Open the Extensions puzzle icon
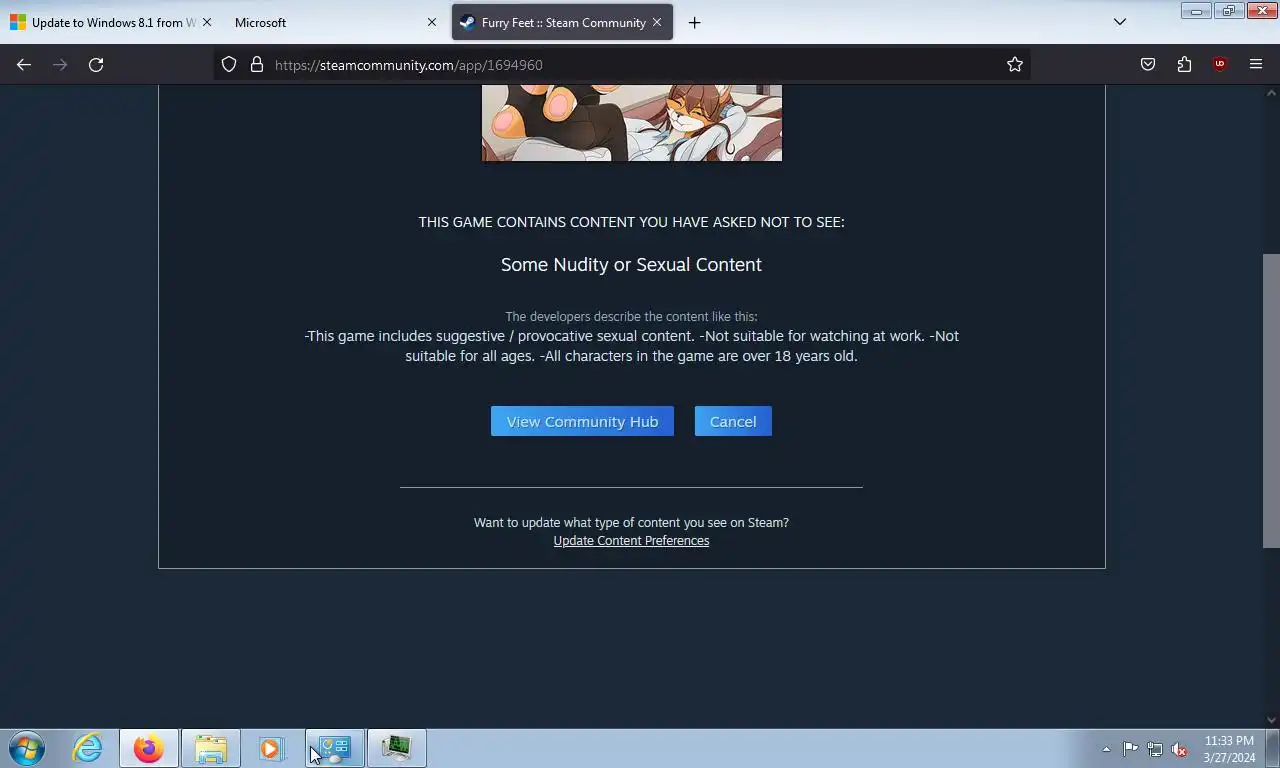1280x768 pixels. pyautogui.click(x=1184, y=64)
